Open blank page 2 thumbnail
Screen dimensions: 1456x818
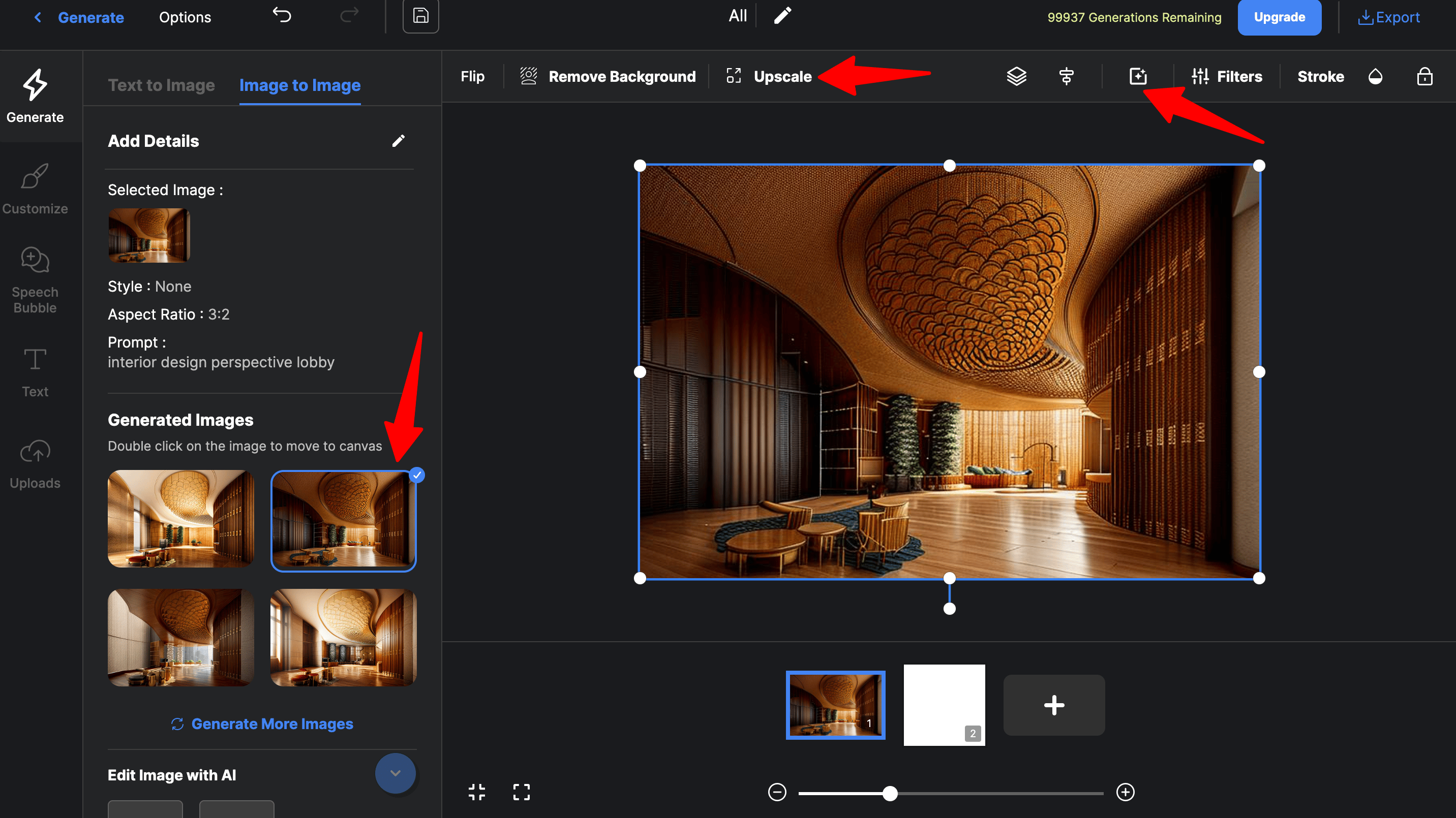pos(944,705)
